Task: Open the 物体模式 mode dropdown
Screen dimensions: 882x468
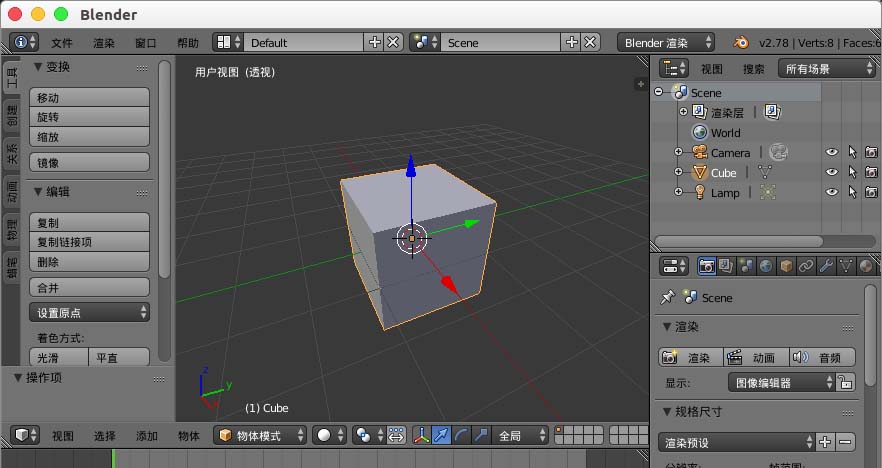Action: click(x=260, y=435)
